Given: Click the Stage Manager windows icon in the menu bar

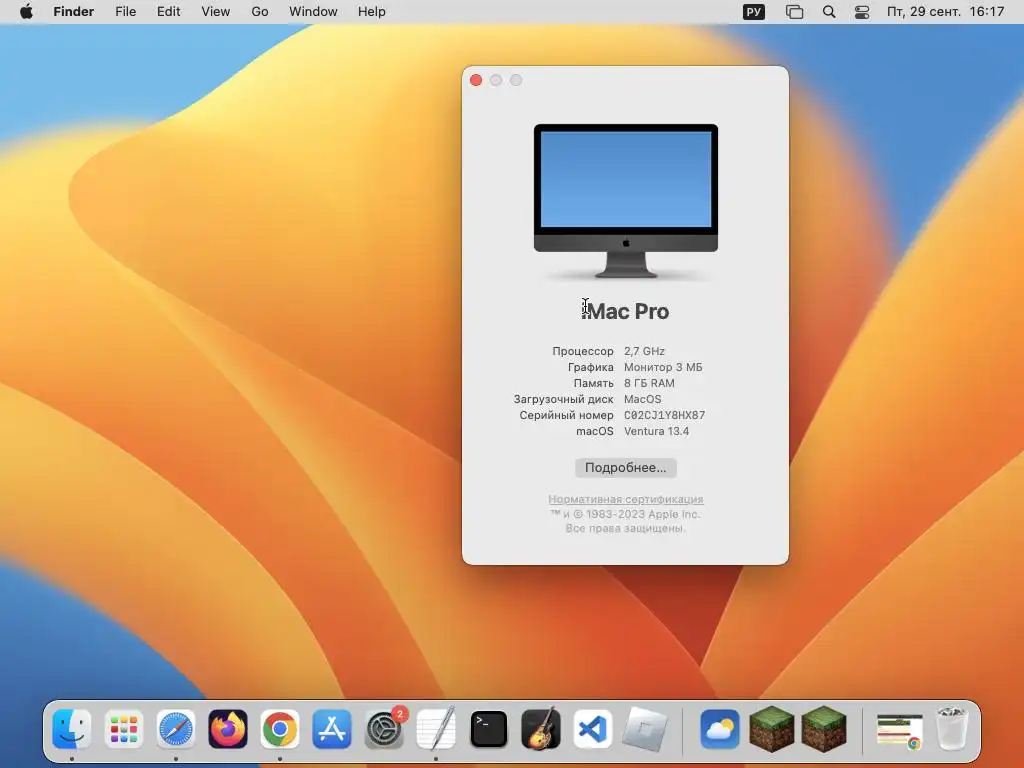Looking at the screenshot, I should coord(794,12).
